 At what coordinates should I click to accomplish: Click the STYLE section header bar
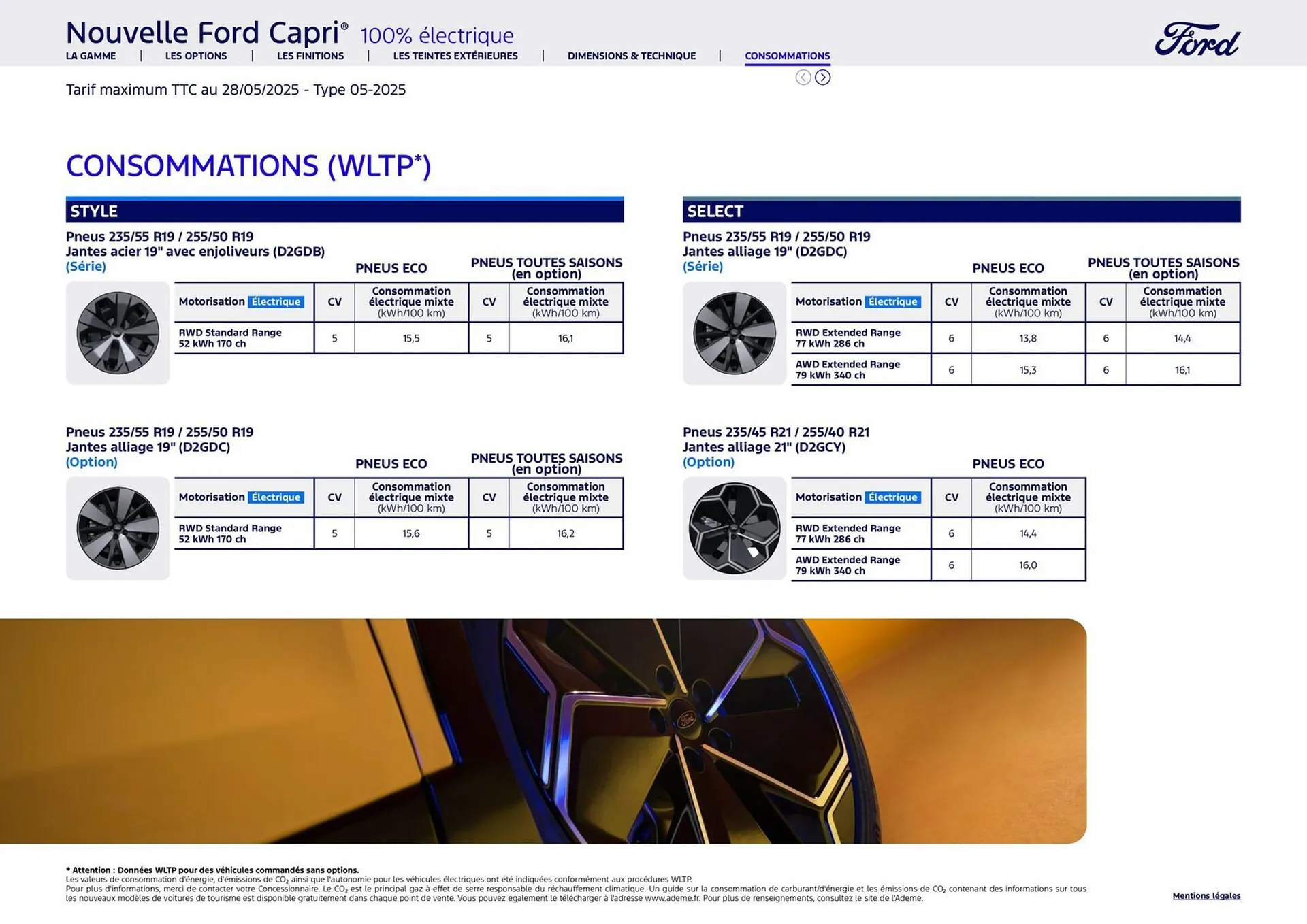[x=344, y=211]
